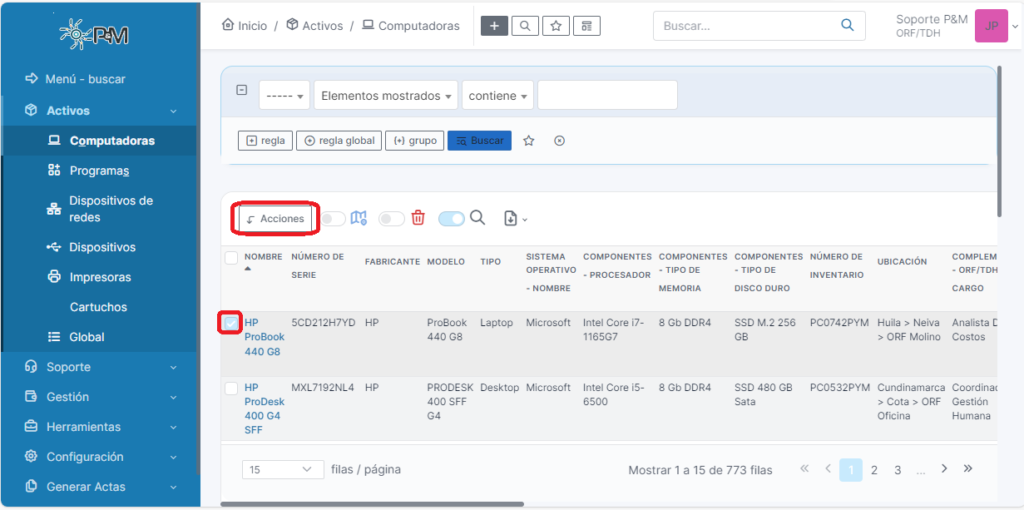The image size is (1024, 510).
Task: Check the HP ProDesk 400 G4 SFF row checkbox
Action: [x=231, y=388]
